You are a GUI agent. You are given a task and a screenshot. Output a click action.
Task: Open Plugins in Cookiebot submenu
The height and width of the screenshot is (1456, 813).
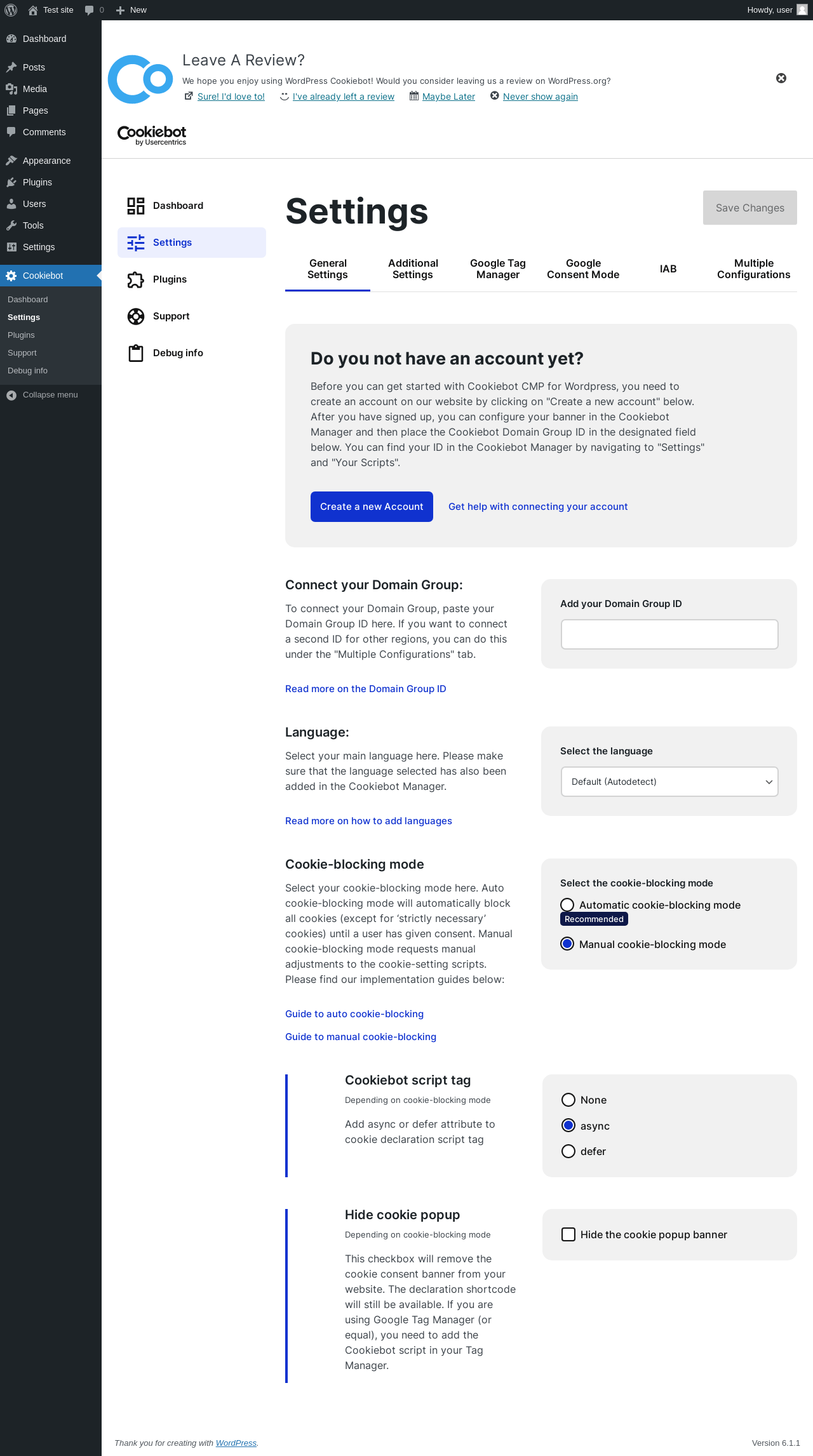pyautogui.click(x=21, y=335)
